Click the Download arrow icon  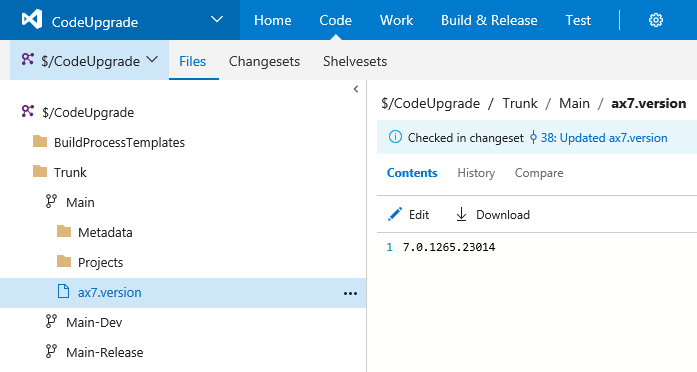[461, 214]
